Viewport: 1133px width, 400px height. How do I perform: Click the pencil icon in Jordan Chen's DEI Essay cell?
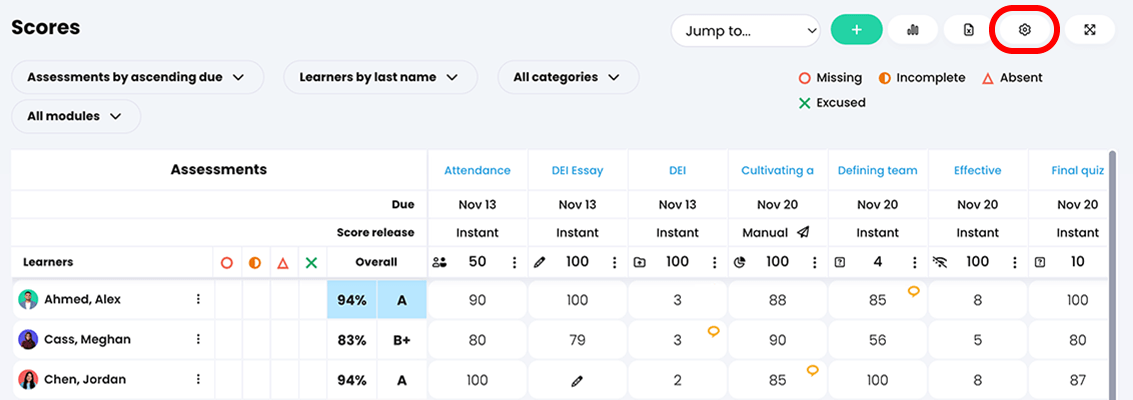tap(577, 381)
